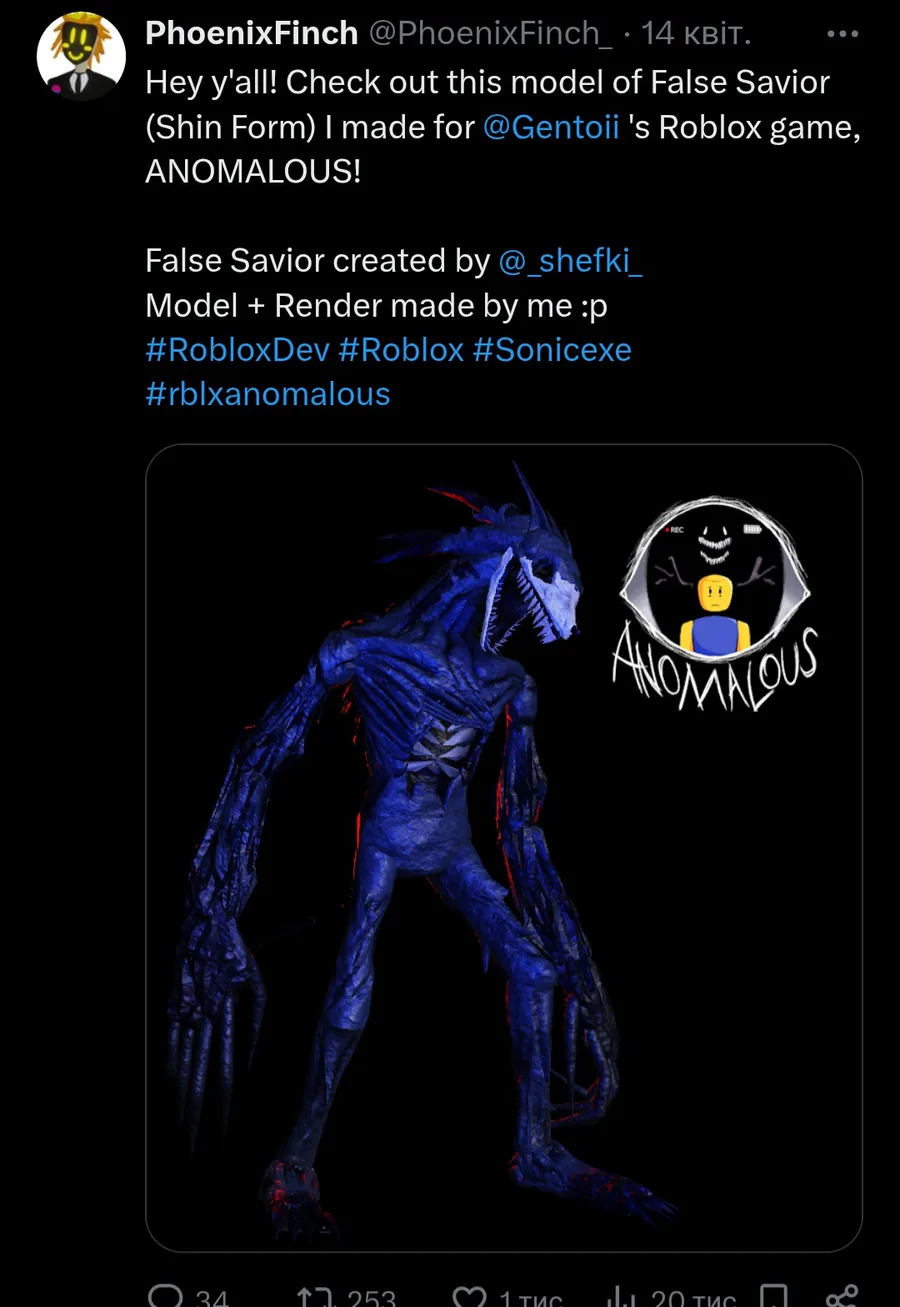Open the #RobloxDev hashtag

(237, 350)
